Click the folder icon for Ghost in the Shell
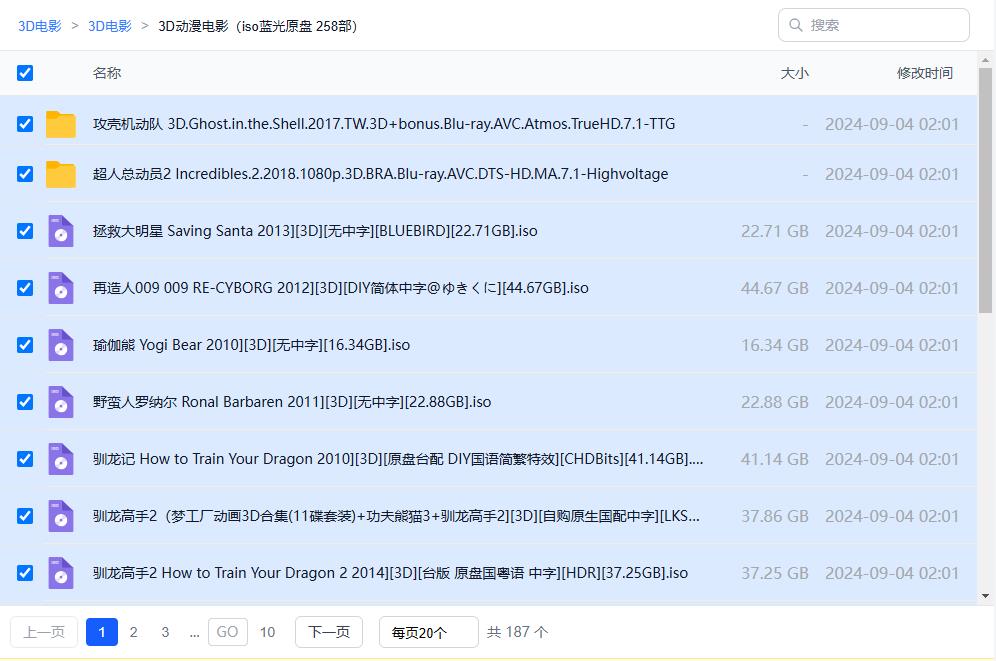Viewport: 996px width, 661px height. [61, 124]
